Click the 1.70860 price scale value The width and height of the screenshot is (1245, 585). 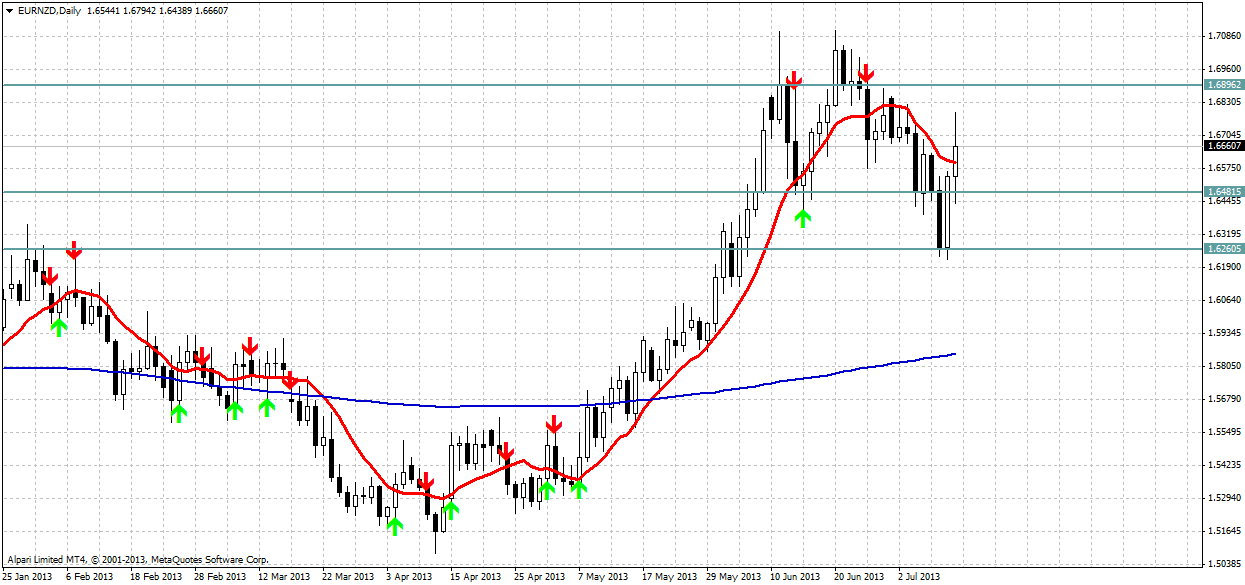coord(1224,36)
